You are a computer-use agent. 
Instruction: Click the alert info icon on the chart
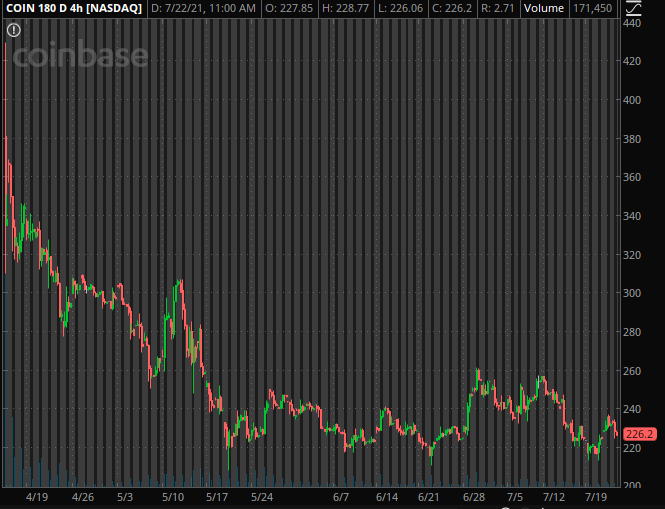(x=14, y=30)
